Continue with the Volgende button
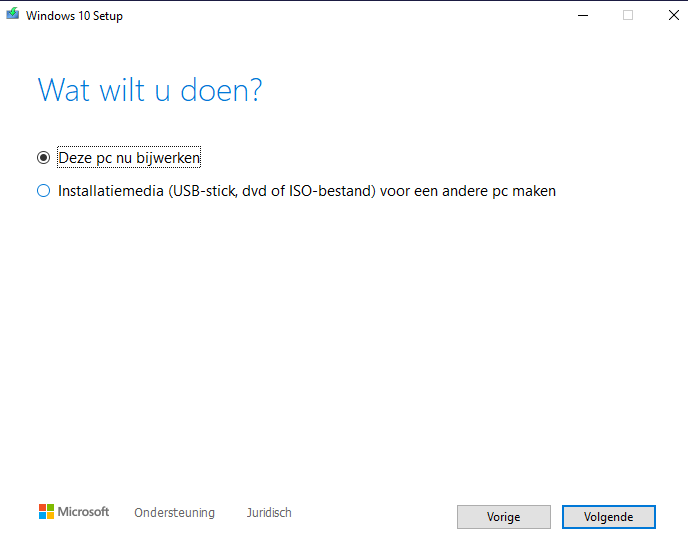Viewport: 688px width, 545px height. [x=608, y=517]
